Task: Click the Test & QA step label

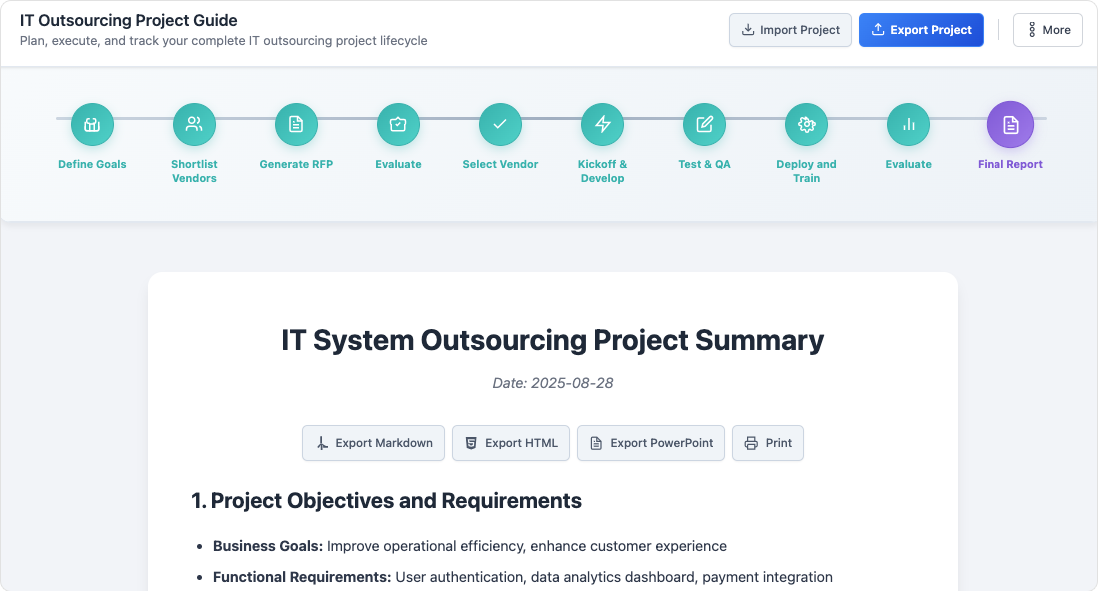Action: (x=704, y=165)
